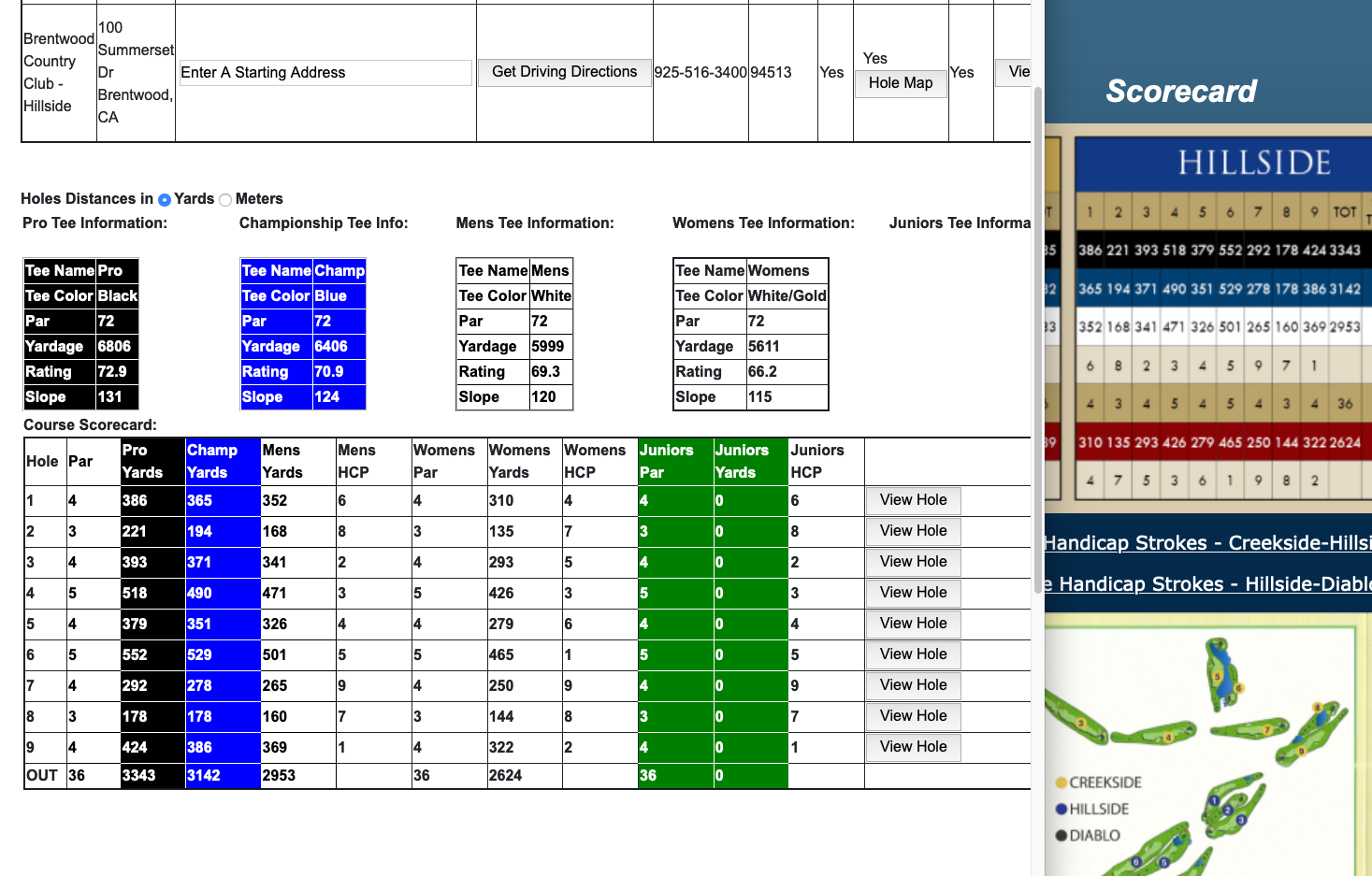The height and width of the screenshot is (876, 1372).
Task: Click the Scorecard heading
Action: point(1181,91)
